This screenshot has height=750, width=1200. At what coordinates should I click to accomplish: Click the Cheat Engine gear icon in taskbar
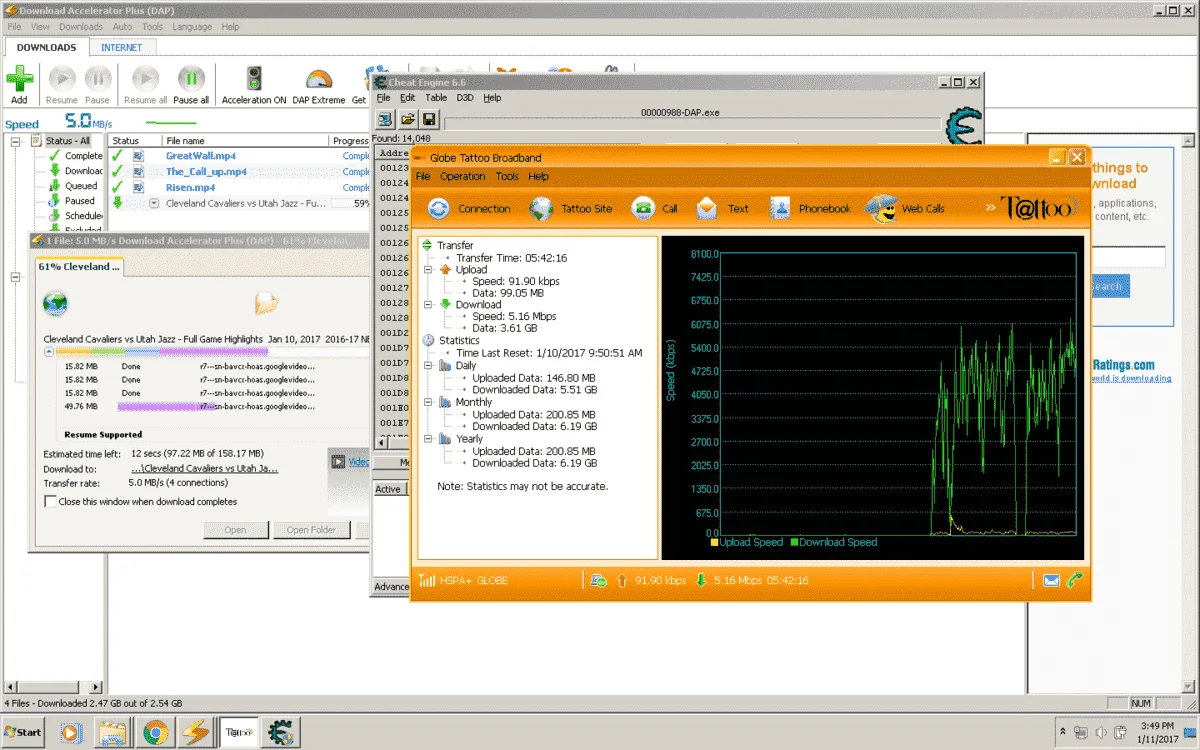tap(280, 732)
